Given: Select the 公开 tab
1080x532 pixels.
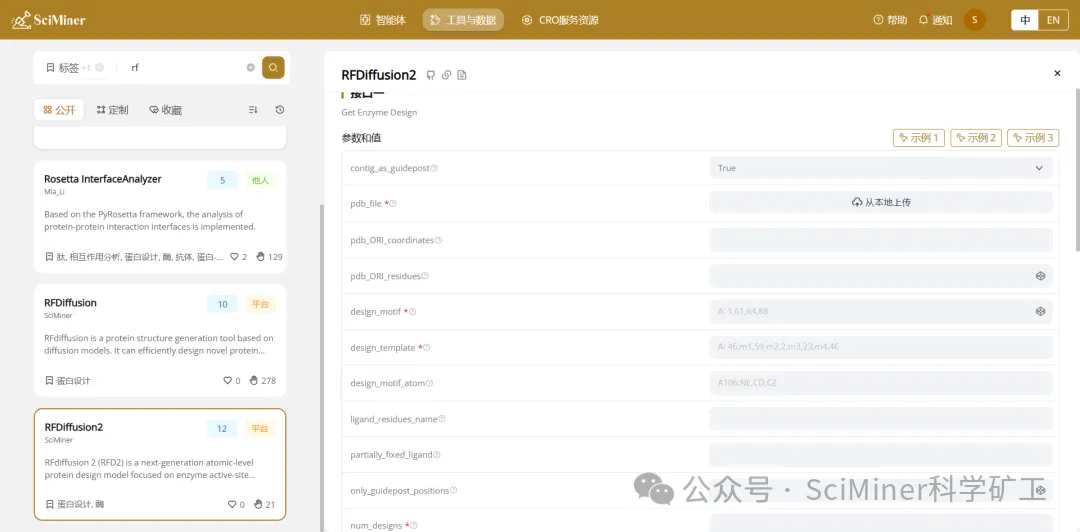Looking at the screenshot, I should coord(59,110).
